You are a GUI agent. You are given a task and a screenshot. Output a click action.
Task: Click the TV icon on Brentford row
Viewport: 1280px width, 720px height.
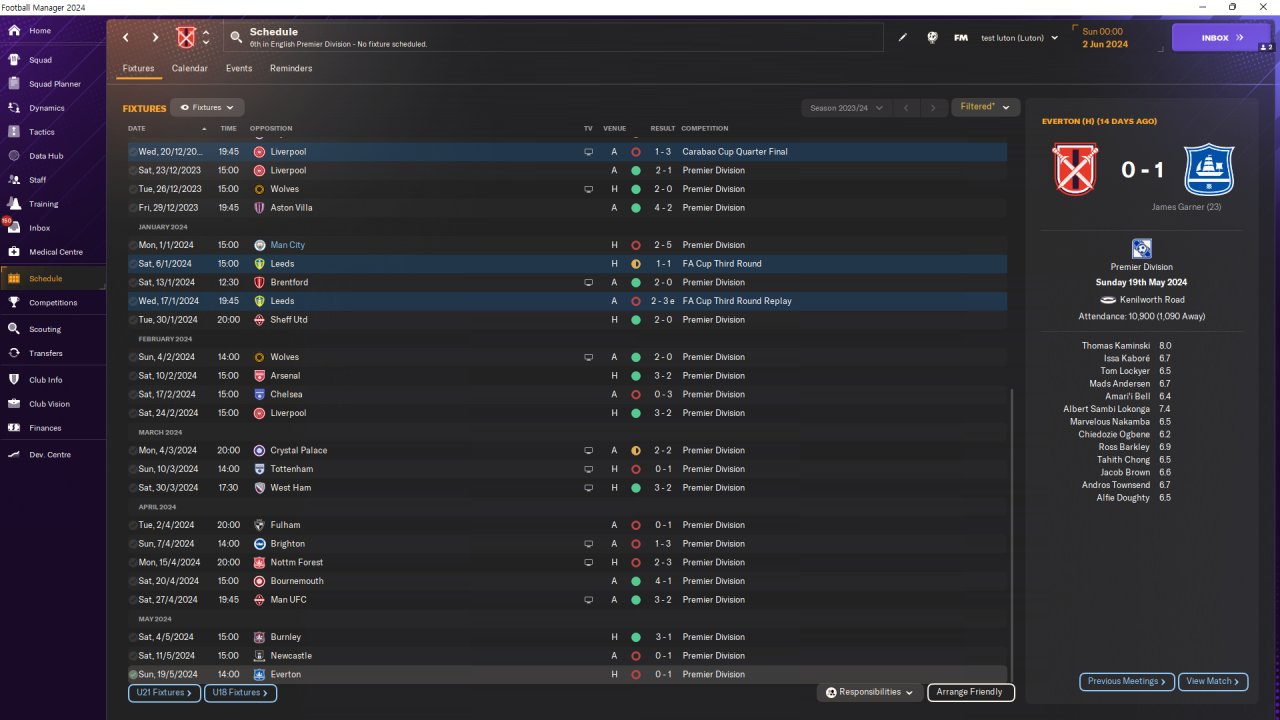pos(589,283)
